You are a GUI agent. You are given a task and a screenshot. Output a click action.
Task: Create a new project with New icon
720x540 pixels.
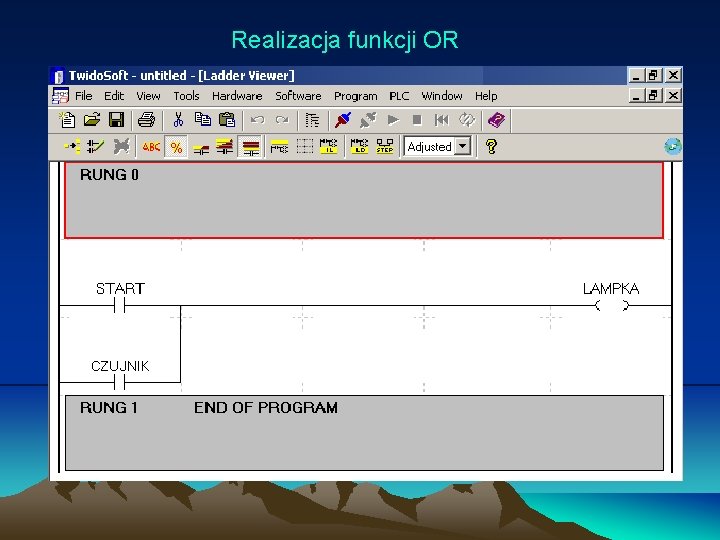tap(68, 120)
